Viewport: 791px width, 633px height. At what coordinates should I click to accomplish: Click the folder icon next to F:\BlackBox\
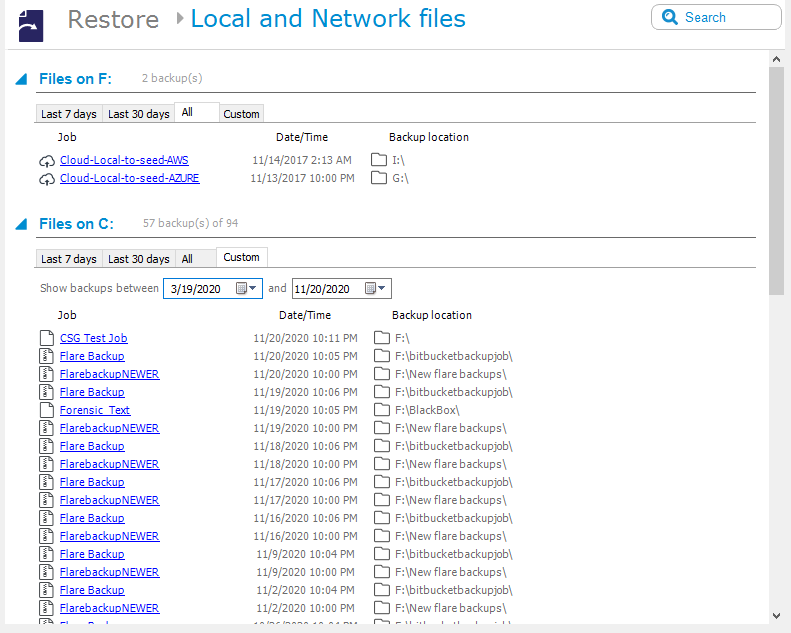point(381,410)
